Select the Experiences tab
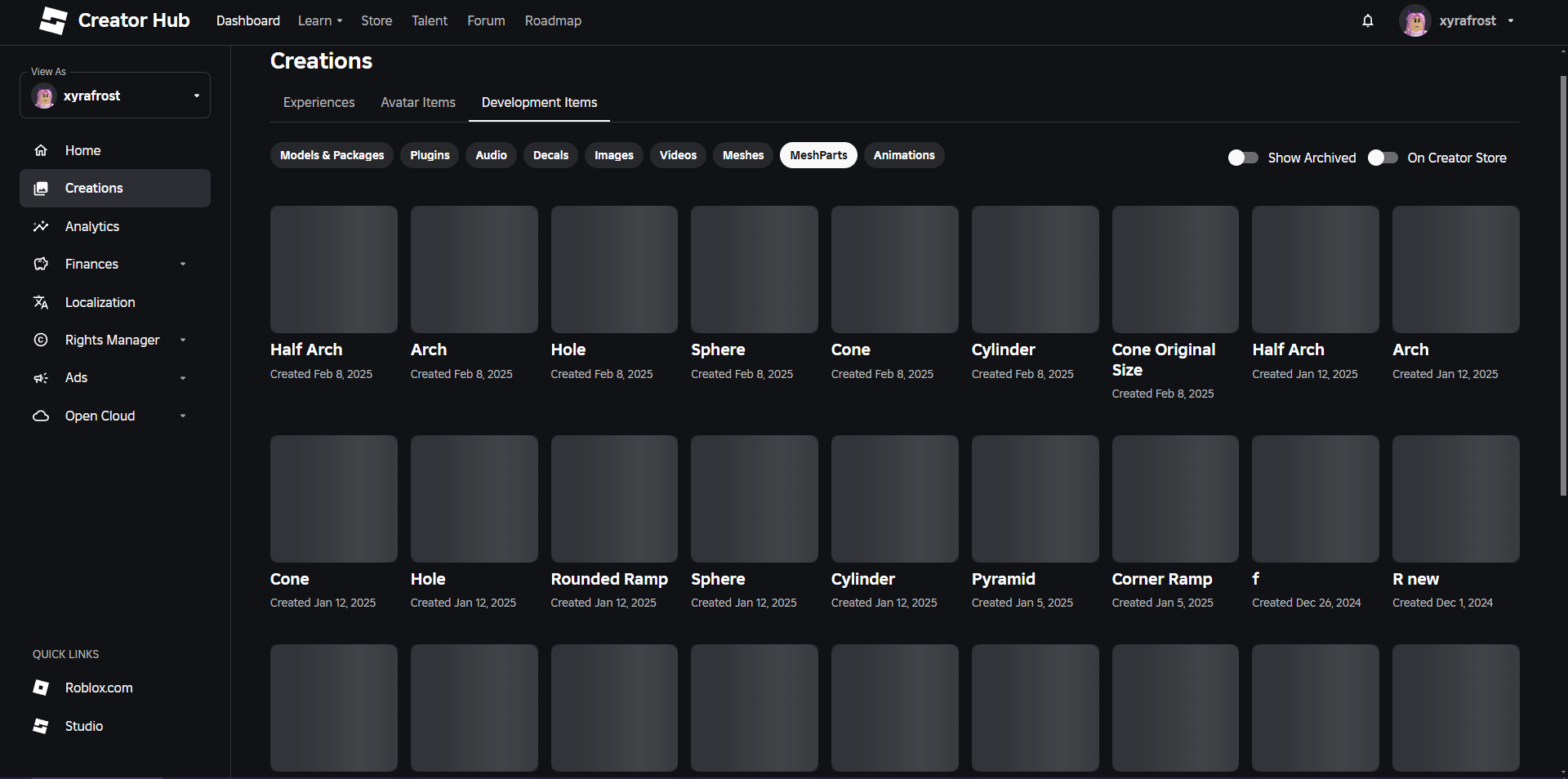Screen dimensions: 1568x779 [318, 102]
